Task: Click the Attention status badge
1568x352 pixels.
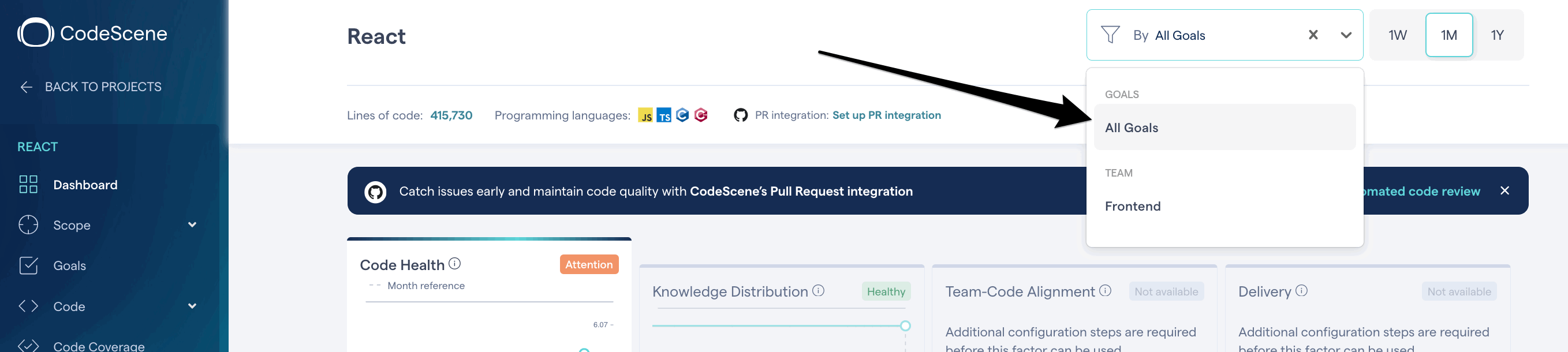Action: [x=589, y=264]
